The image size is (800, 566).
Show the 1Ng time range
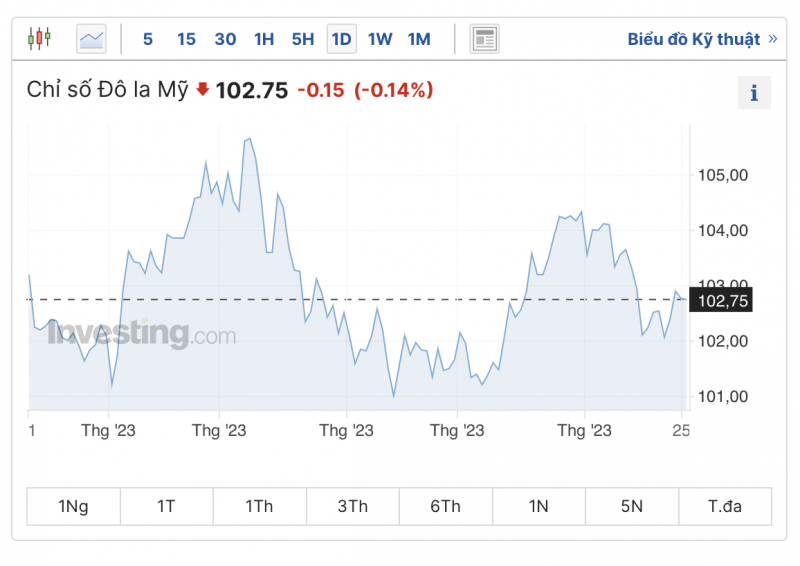73,506
